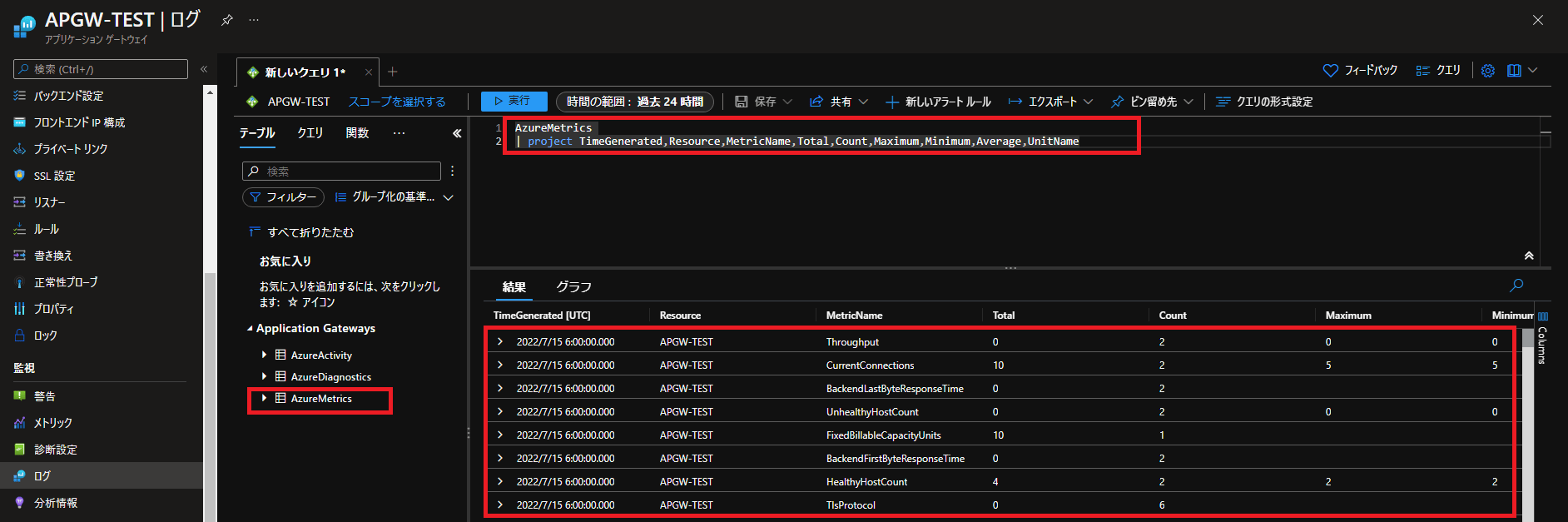Expand the HealthyHostCount result row
This screenshot has height=522, width=1568.
[x=500, y=481]
